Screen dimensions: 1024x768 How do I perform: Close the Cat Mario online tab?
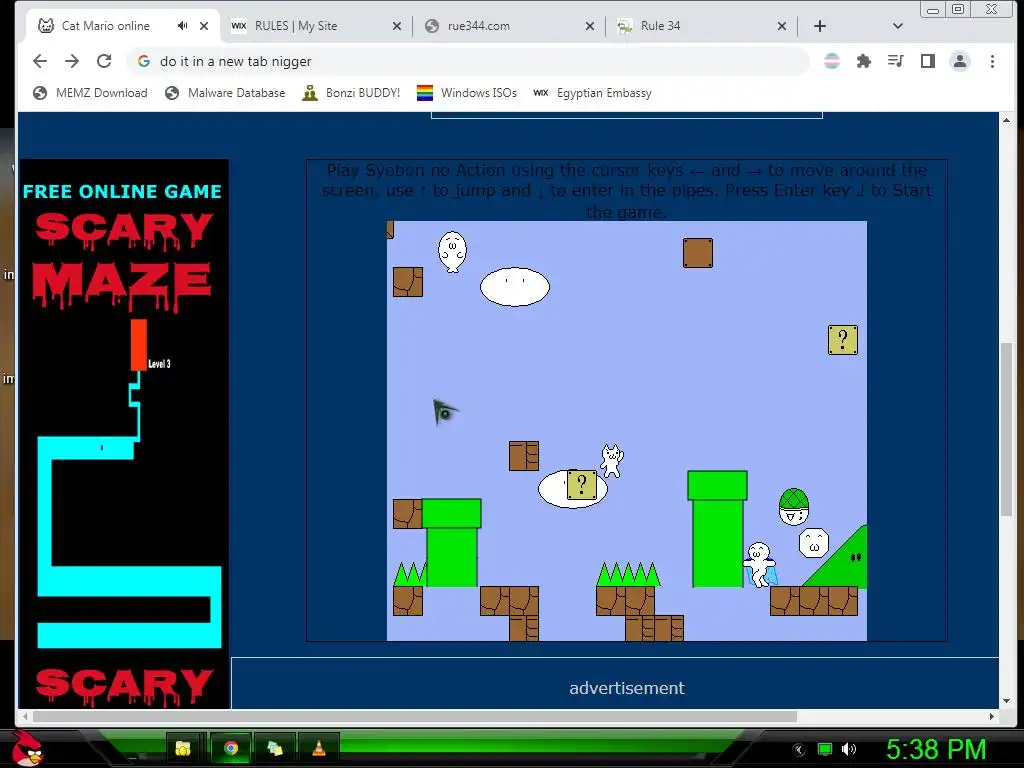(x=204, y=26)
